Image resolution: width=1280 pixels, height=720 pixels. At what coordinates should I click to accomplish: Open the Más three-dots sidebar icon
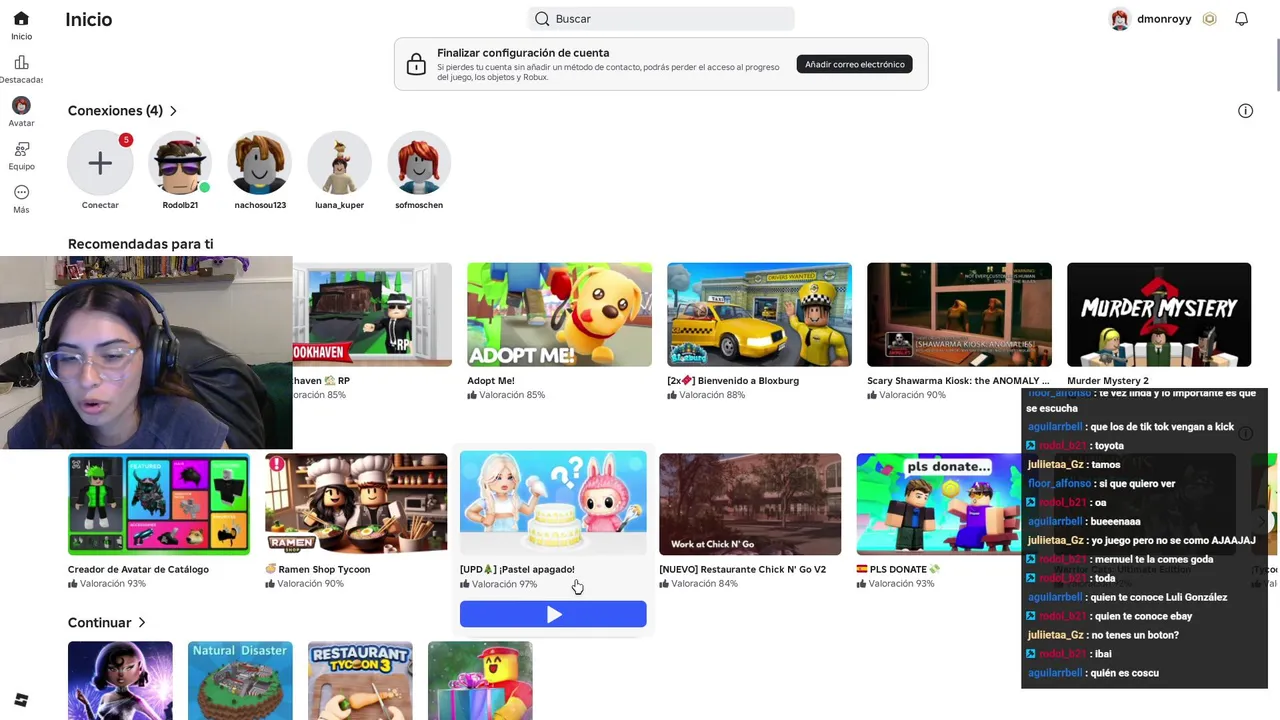click(x=21, y=192)
